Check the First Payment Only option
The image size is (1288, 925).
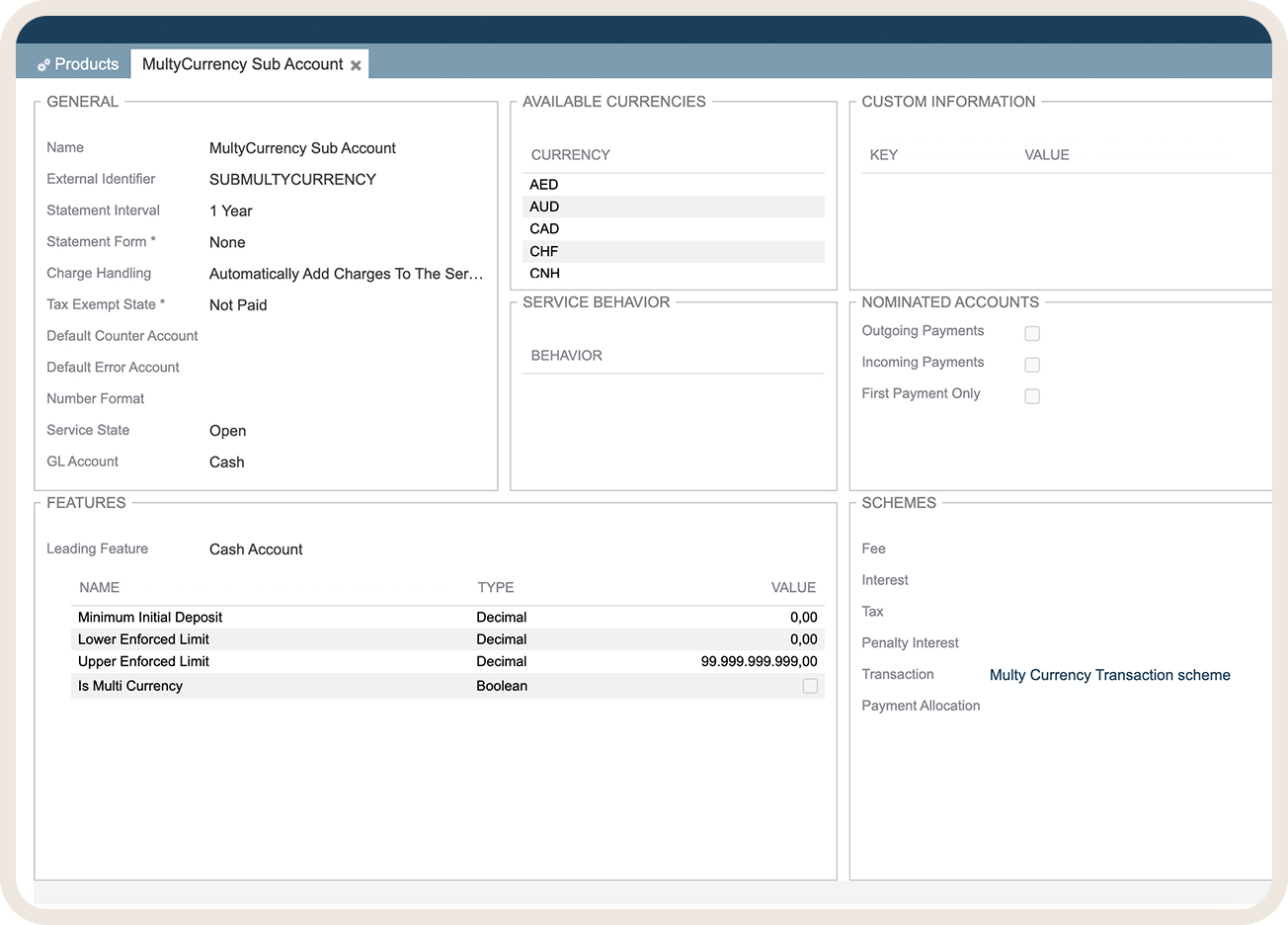[1032, 396]
